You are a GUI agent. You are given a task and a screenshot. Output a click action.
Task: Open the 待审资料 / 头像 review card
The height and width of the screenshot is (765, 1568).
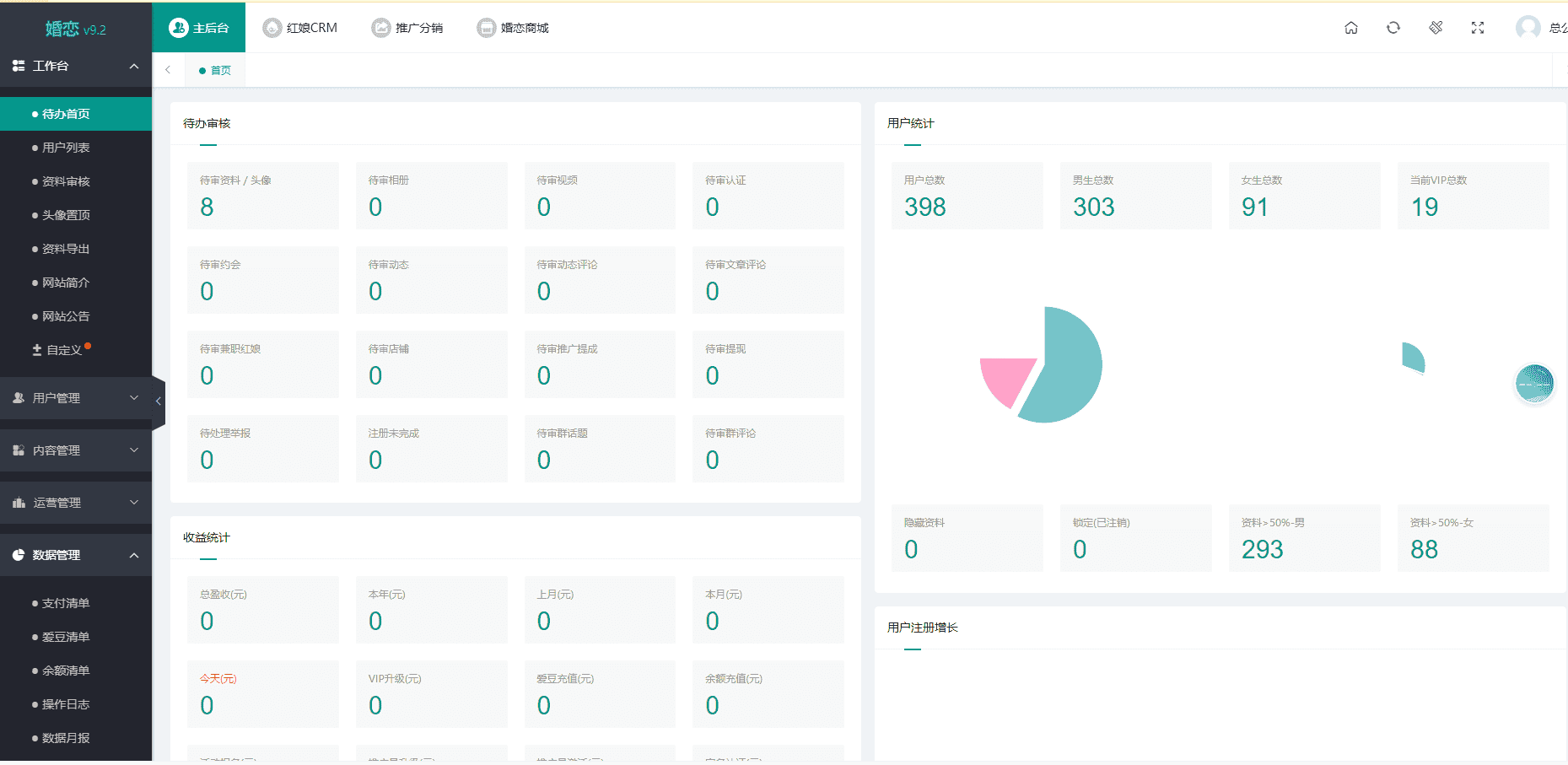262,196
